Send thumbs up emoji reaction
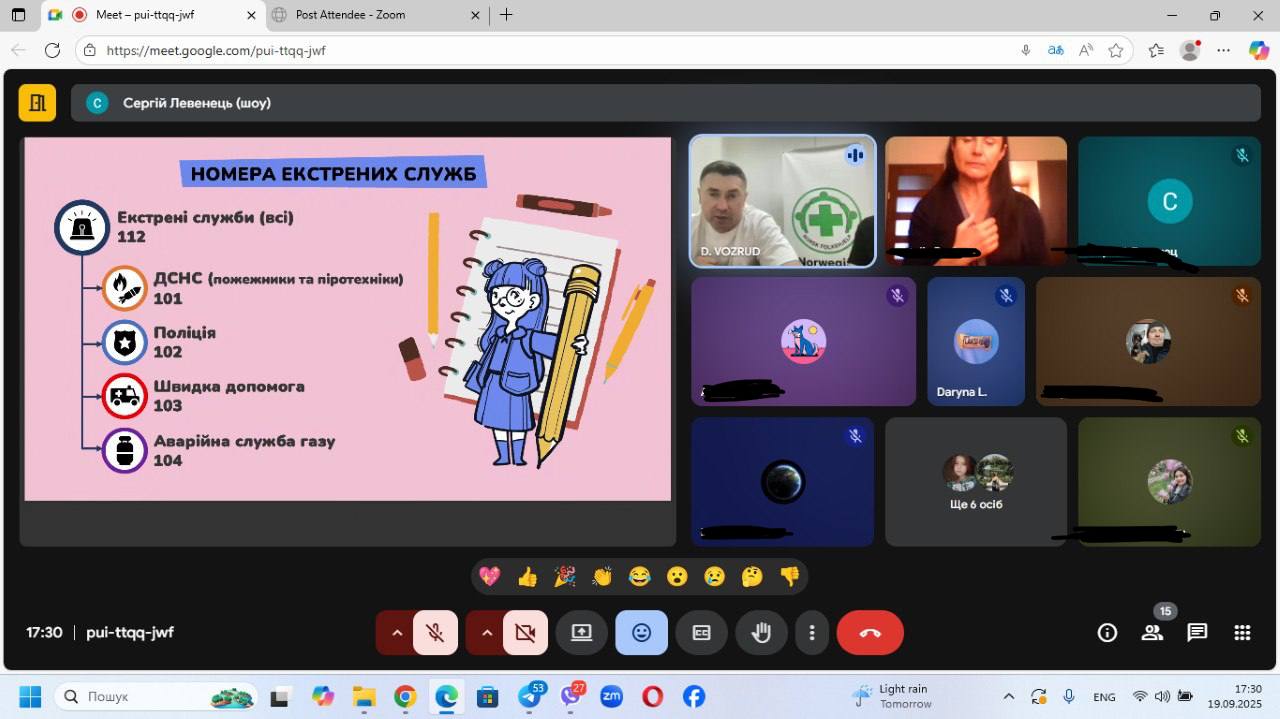1280x719 pixels. 528,576
